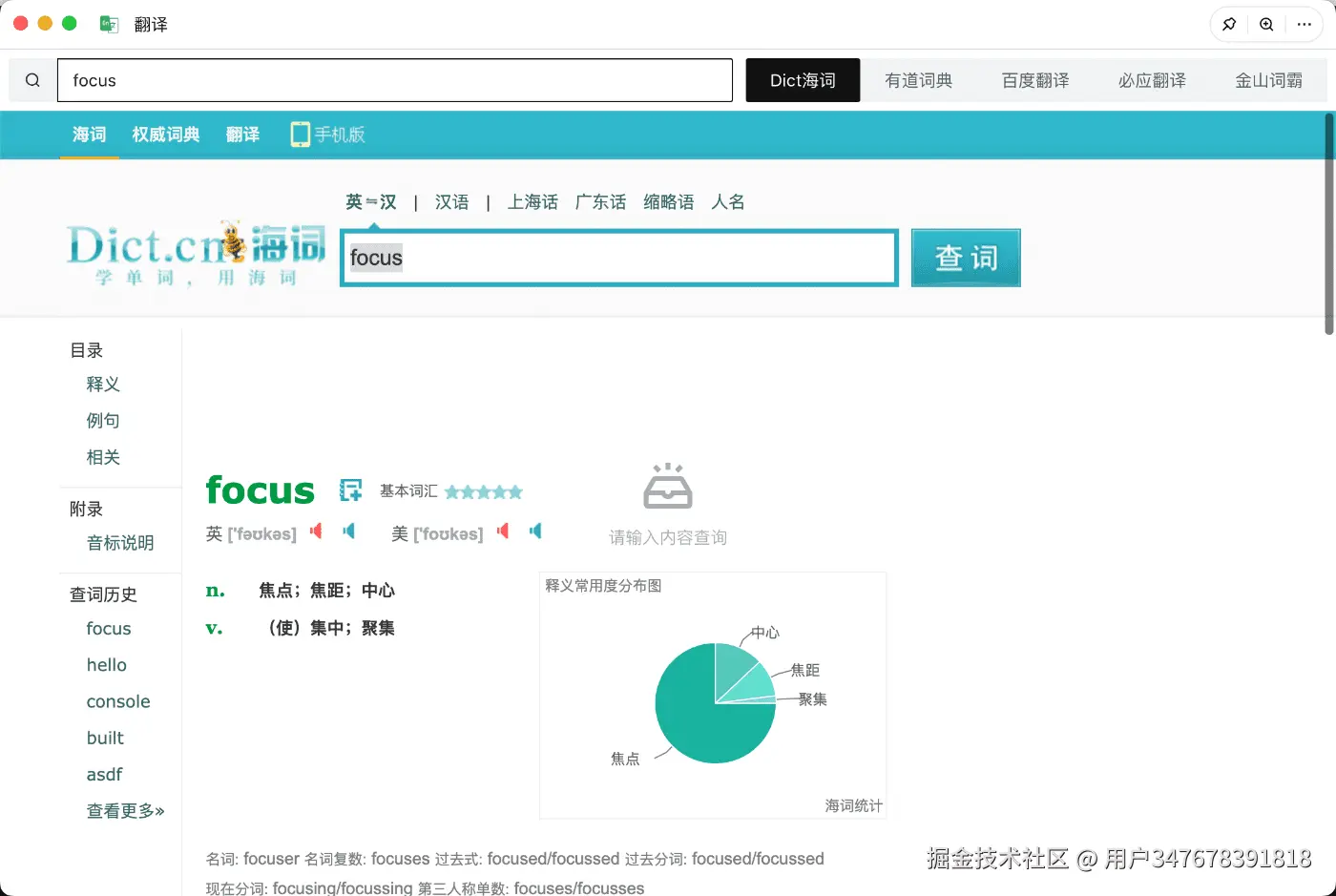Click the page vertical scrollbar
The width and height of the screenshot is (1336, 896).
pyautogui.click(x=1329, y=224)
